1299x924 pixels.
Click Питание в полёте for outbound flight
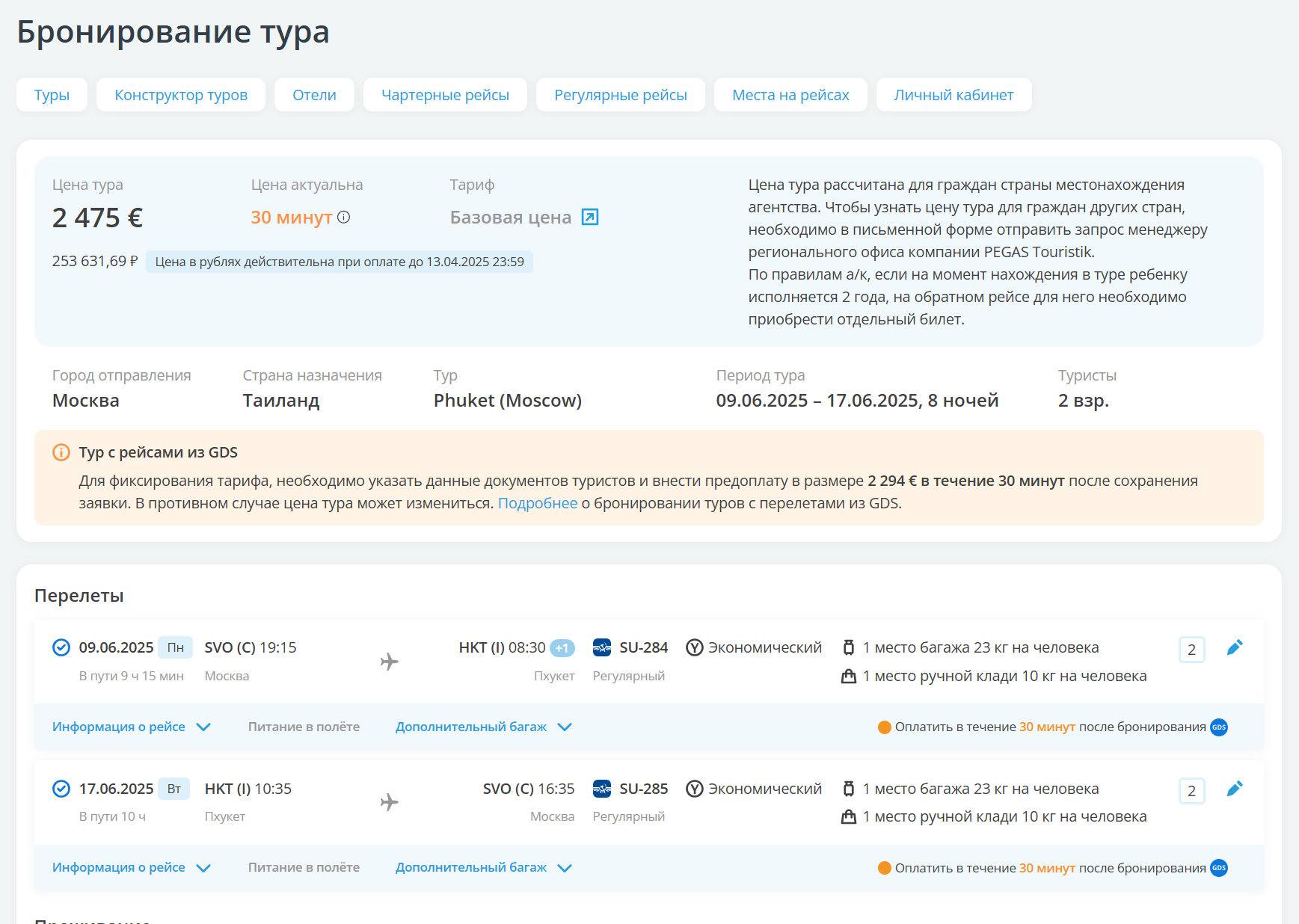click(304, 727)
